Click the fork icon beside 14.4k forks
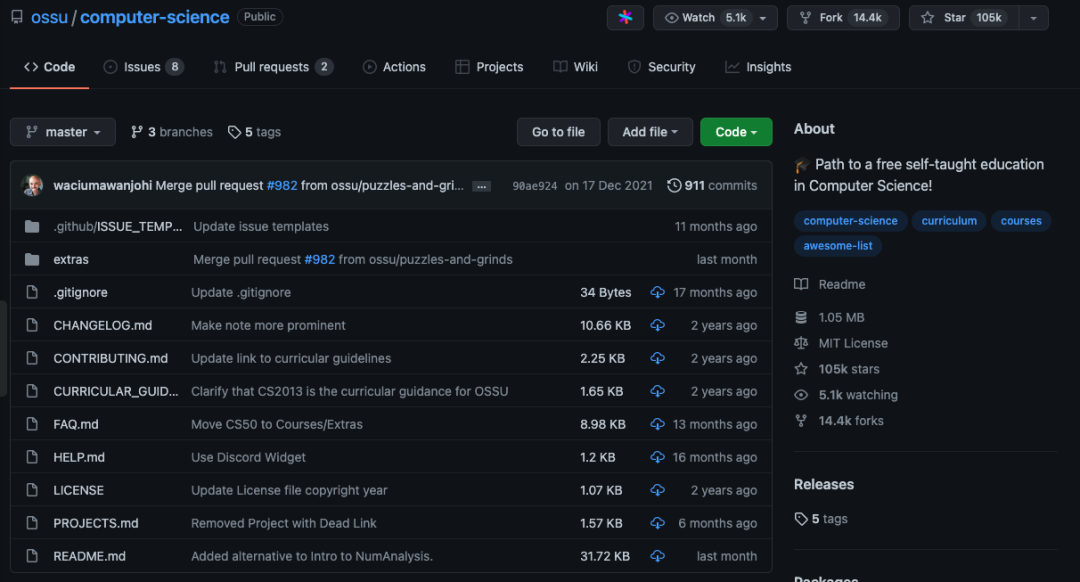 click(800, 421)
